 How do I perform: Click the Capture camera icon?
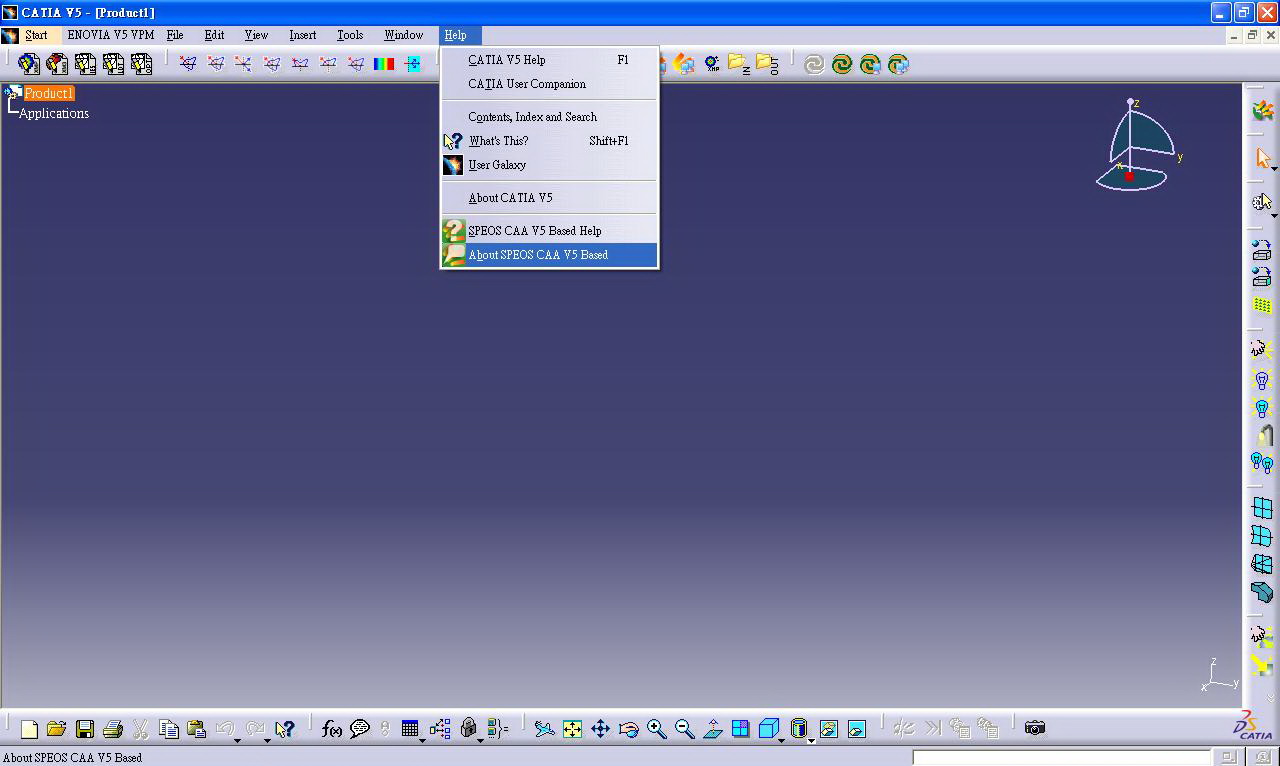[x=1035, y=728]
